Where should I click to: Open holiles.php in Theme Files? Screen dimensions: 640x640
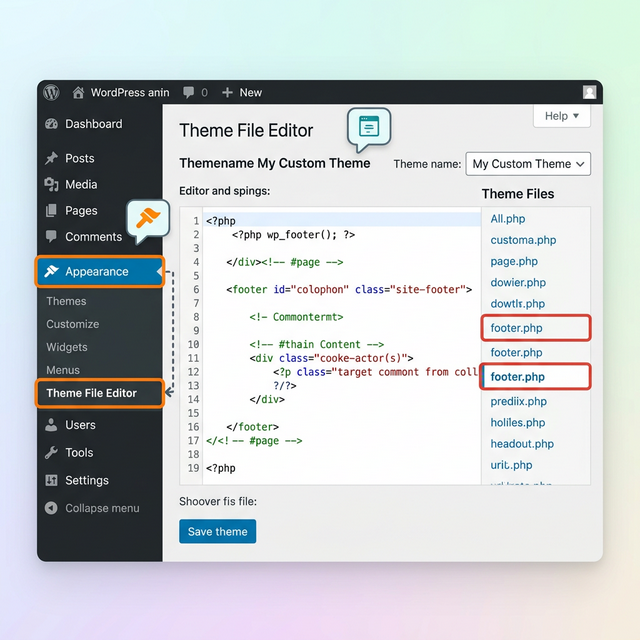(518, 422)
